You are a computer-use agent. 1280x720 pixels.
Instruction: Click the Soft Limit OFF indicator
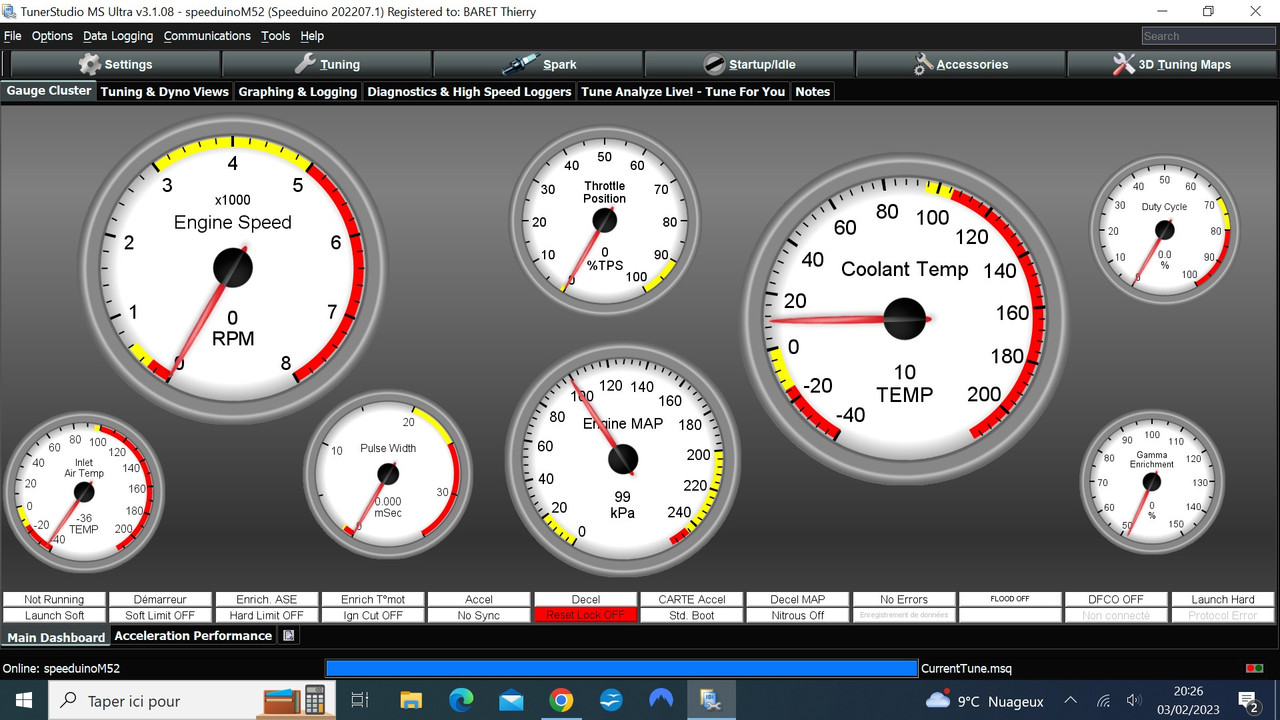160,615
